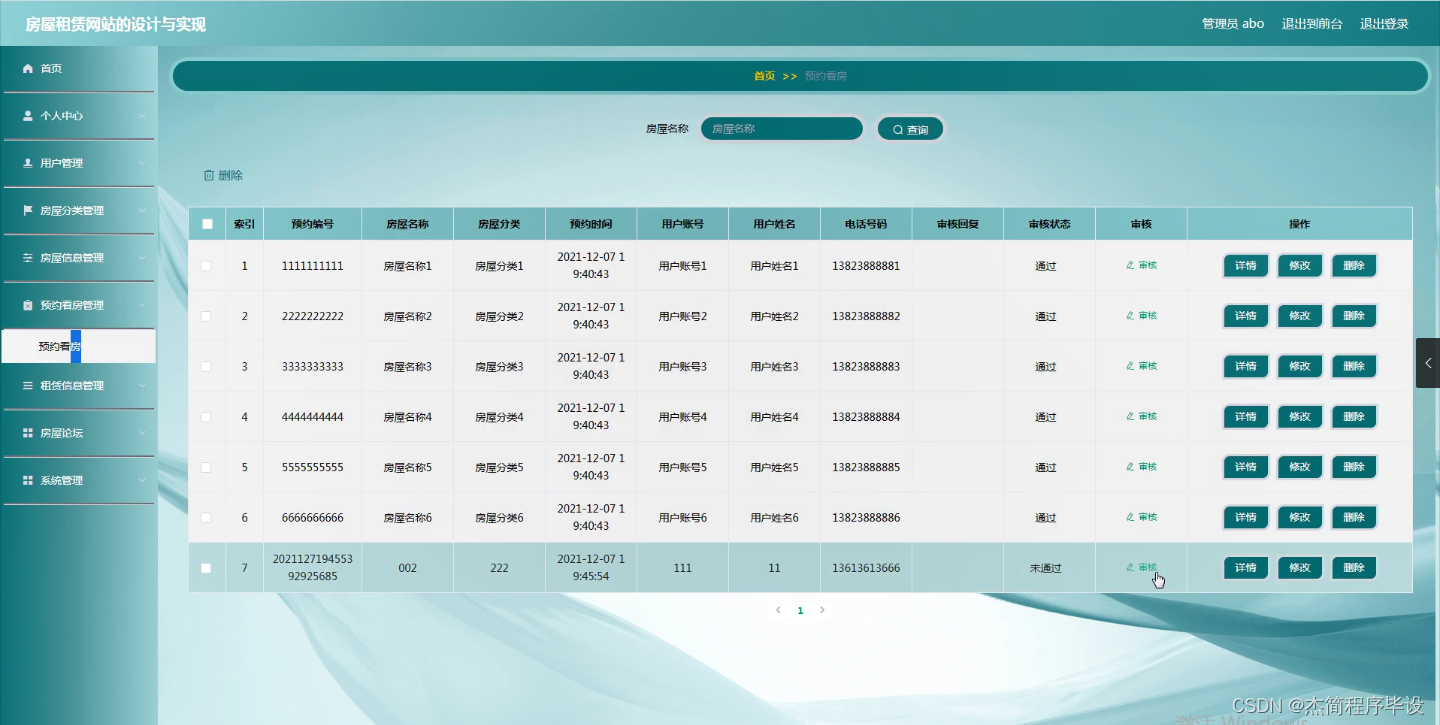Click the home icon beside 首页
The height and width of the screenshot is (725, 1440).
click(27, 69)
